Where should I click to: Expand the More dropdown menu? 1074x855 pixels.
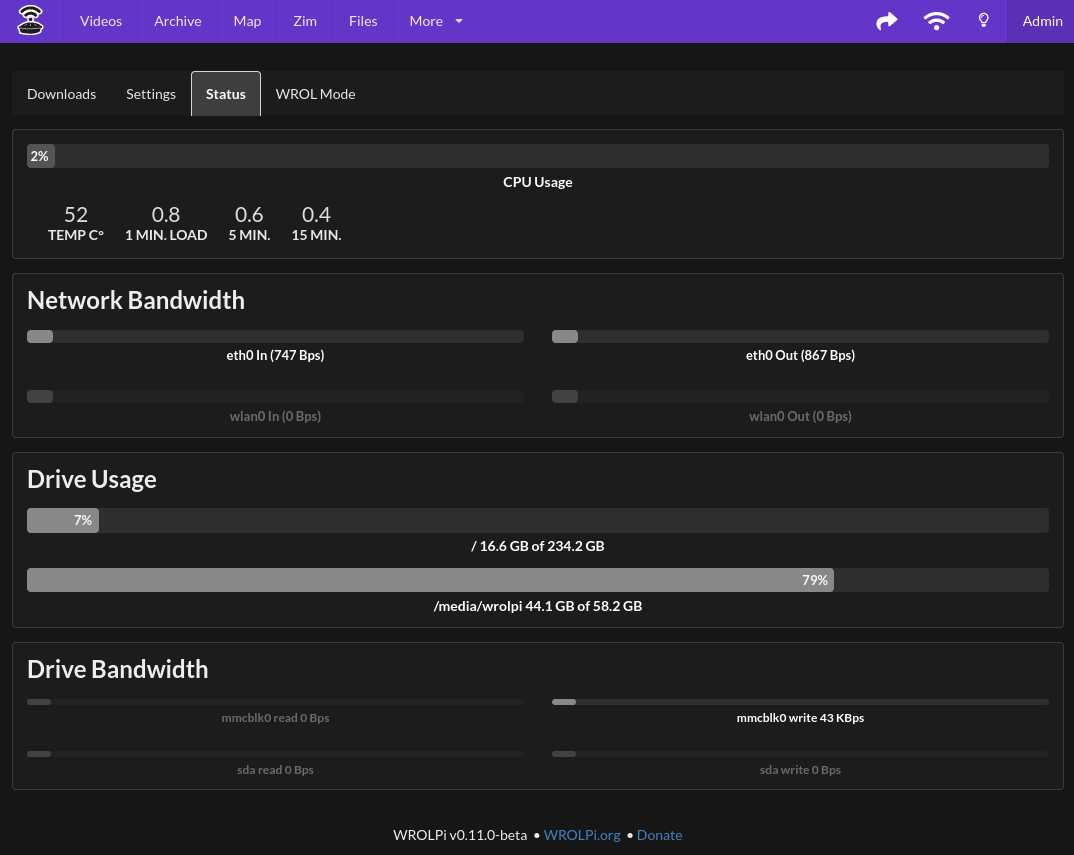436,21
